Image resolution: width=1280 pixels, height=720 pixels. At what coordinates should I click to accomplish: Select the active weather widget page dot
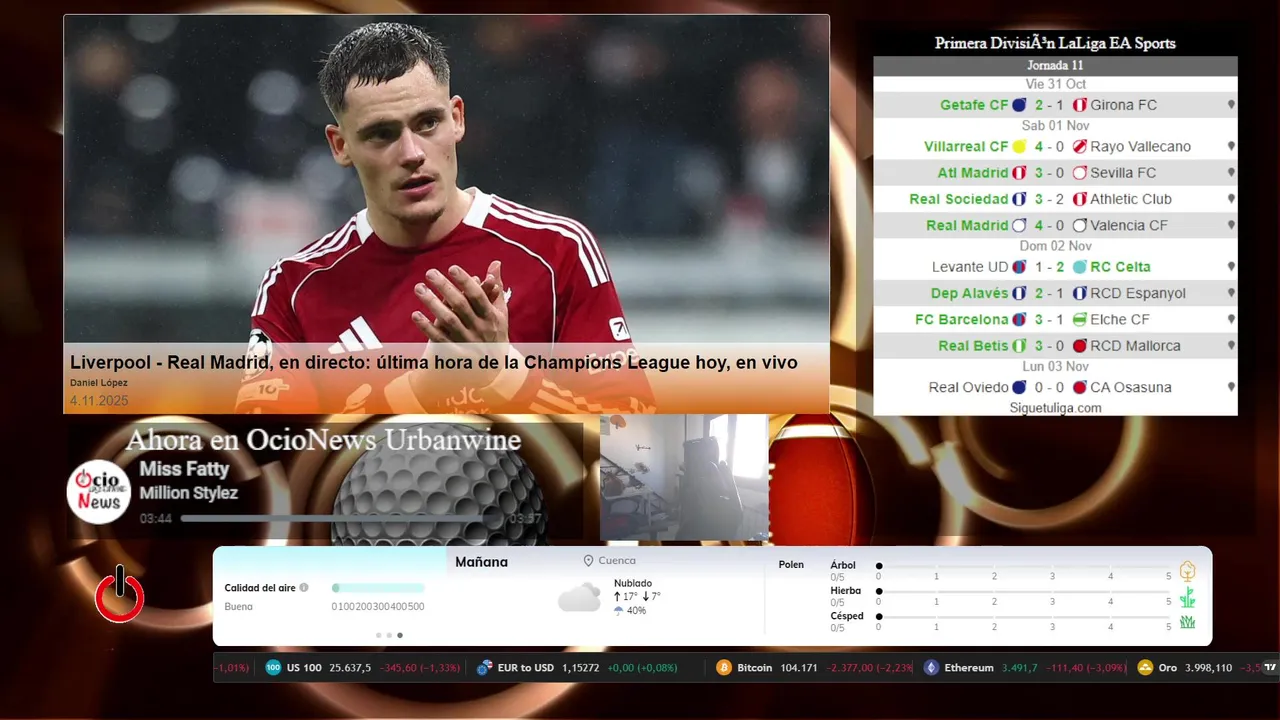[400, 635]
